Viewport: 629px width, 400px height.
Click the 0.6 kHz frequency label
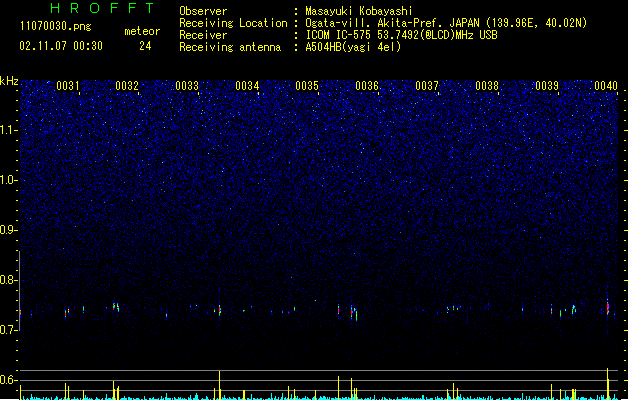(9, 380)
